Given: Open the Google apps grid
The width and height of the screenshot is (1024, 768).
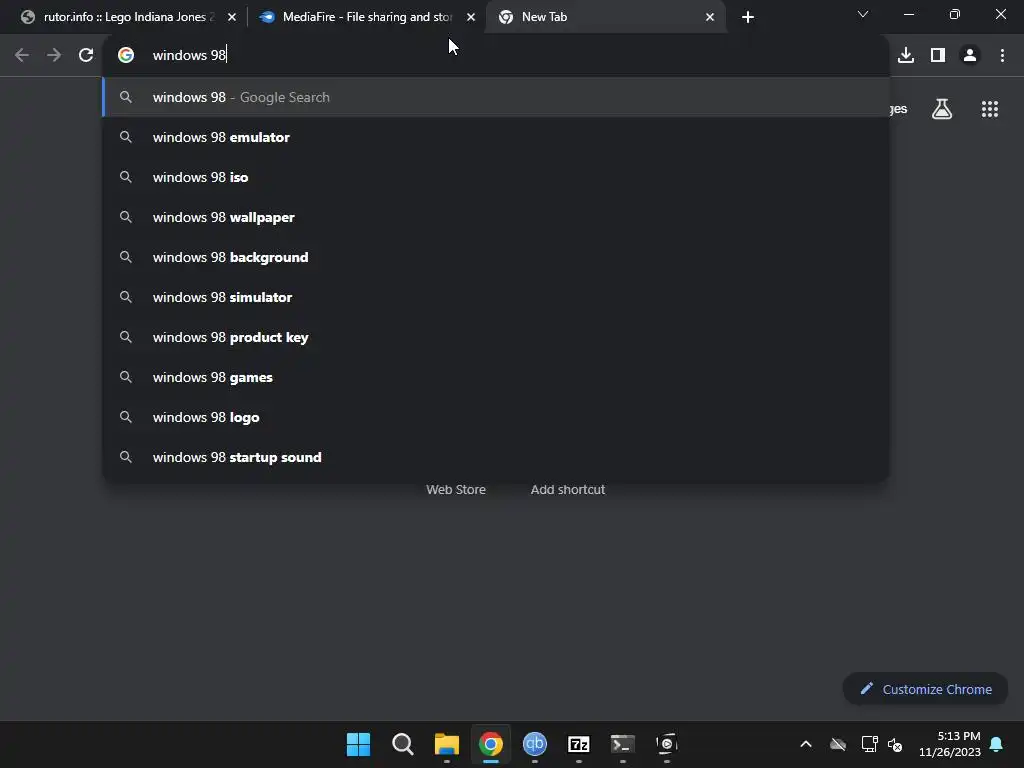Looking at the screenshot, I should click(x=990, y=109).
